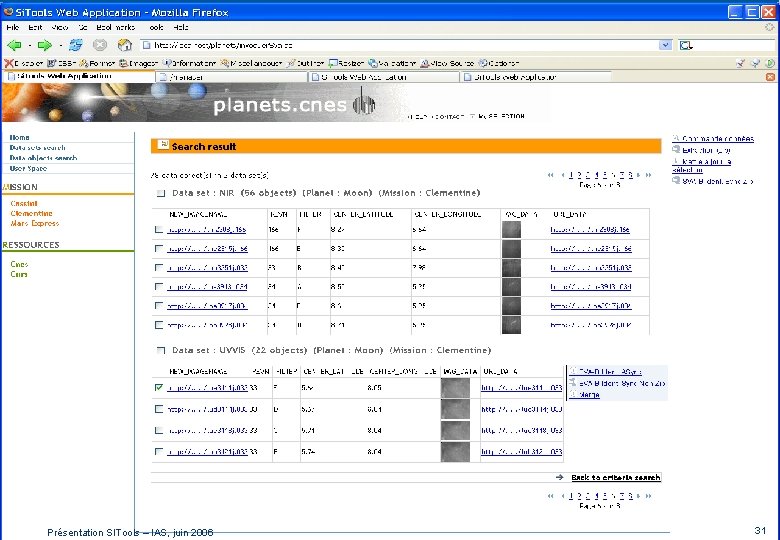Open the Home page via the house icon
Screen dimensions: 780x540
coord(124,45)
